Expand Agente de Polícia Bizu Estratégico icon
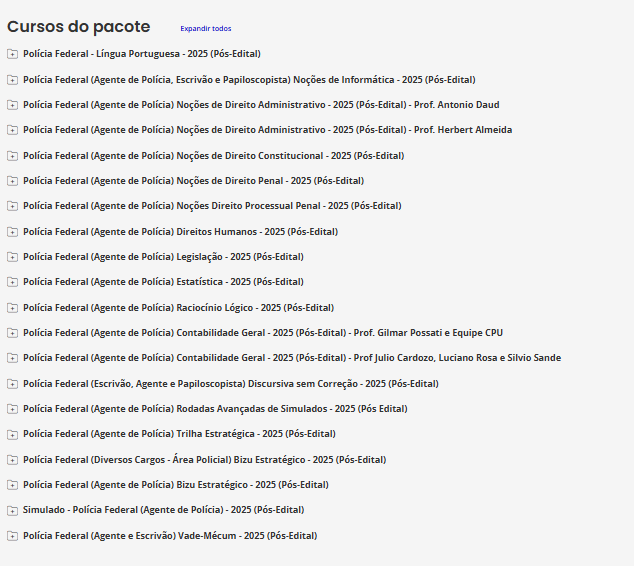Screen dimensions: 634x566 [13, 485]
